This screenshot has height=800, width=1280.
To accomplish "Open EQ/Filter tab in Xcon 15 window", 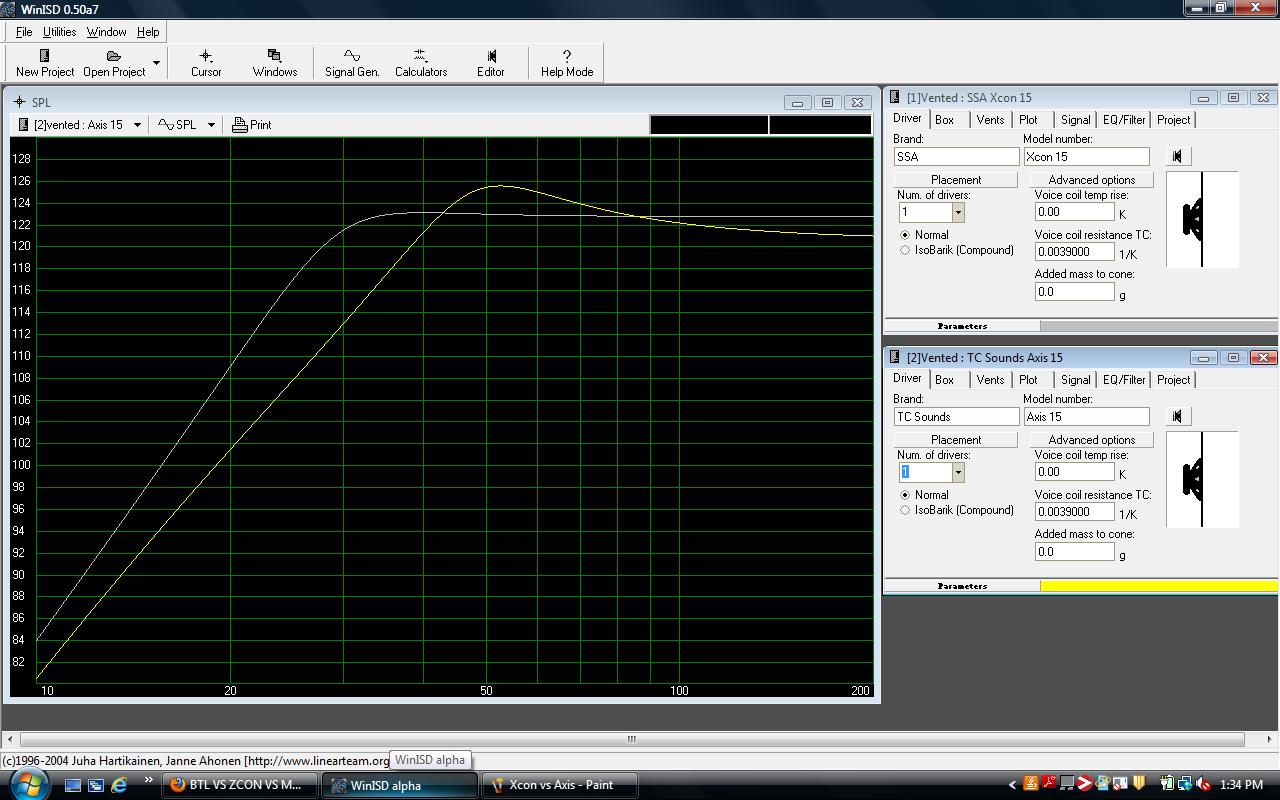I will pyautogui.click(x=1124, y=120).
